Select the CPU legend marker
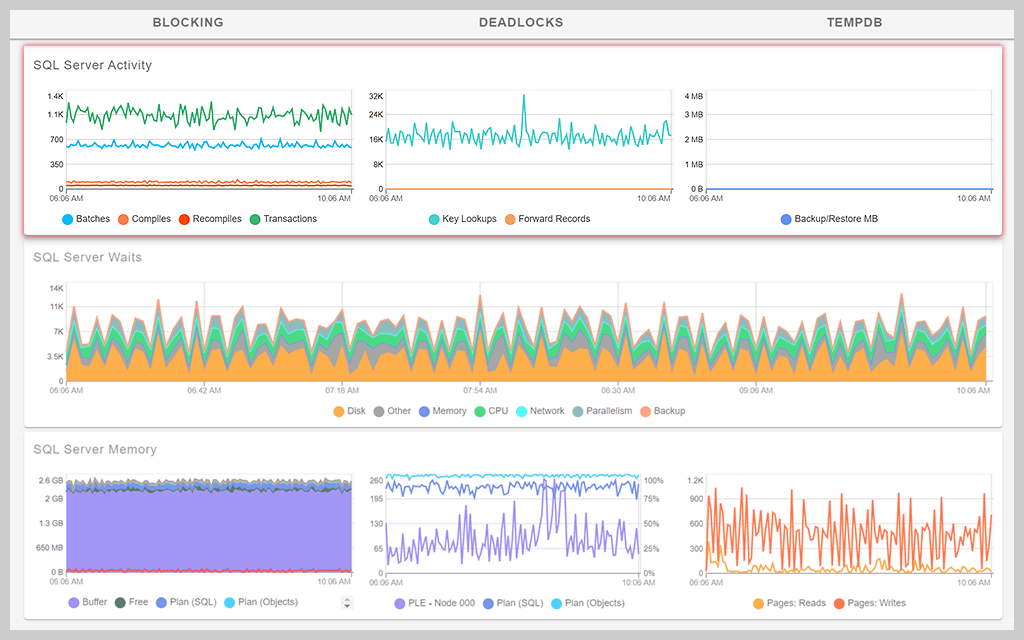 coord(480,411)
